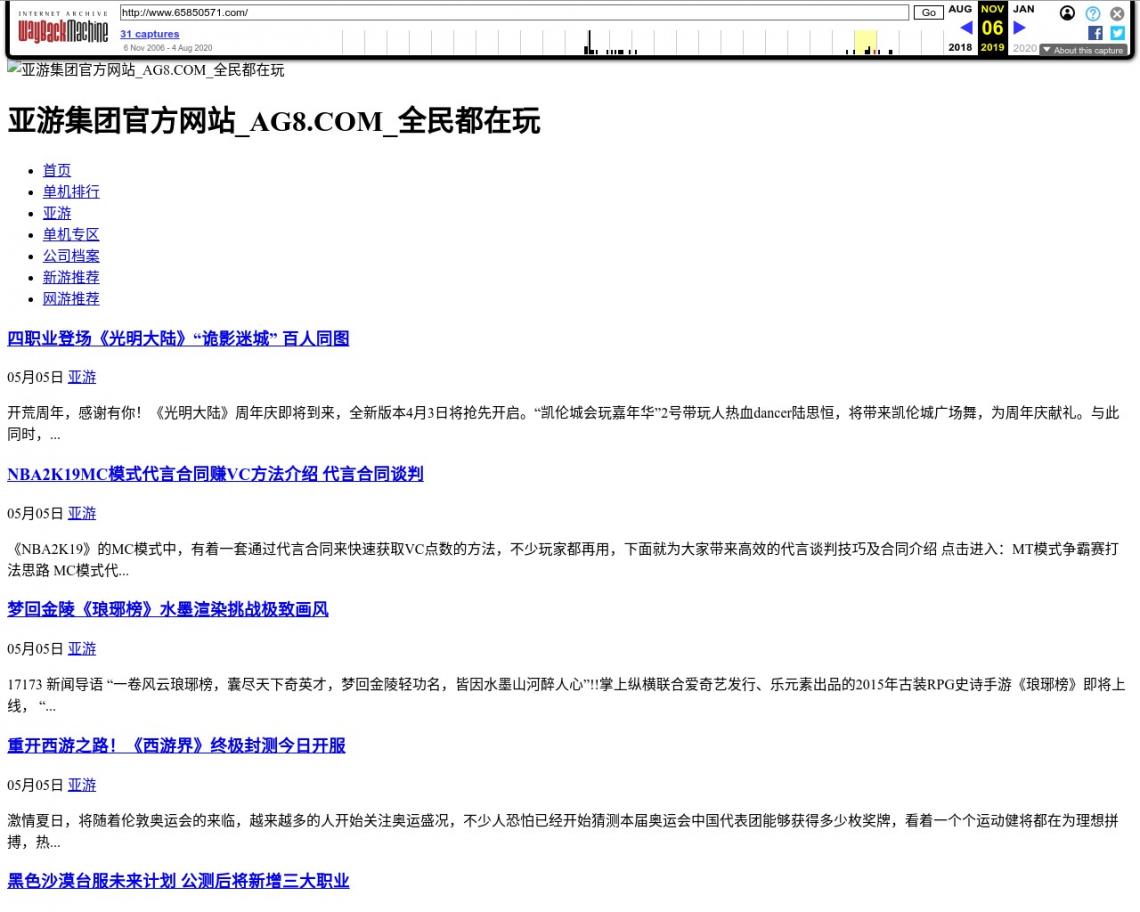The width and height of the screenshot is (1140, 912).
Task: Click the highlighted section of captures sparkline
Action: (x=865, y=42)
